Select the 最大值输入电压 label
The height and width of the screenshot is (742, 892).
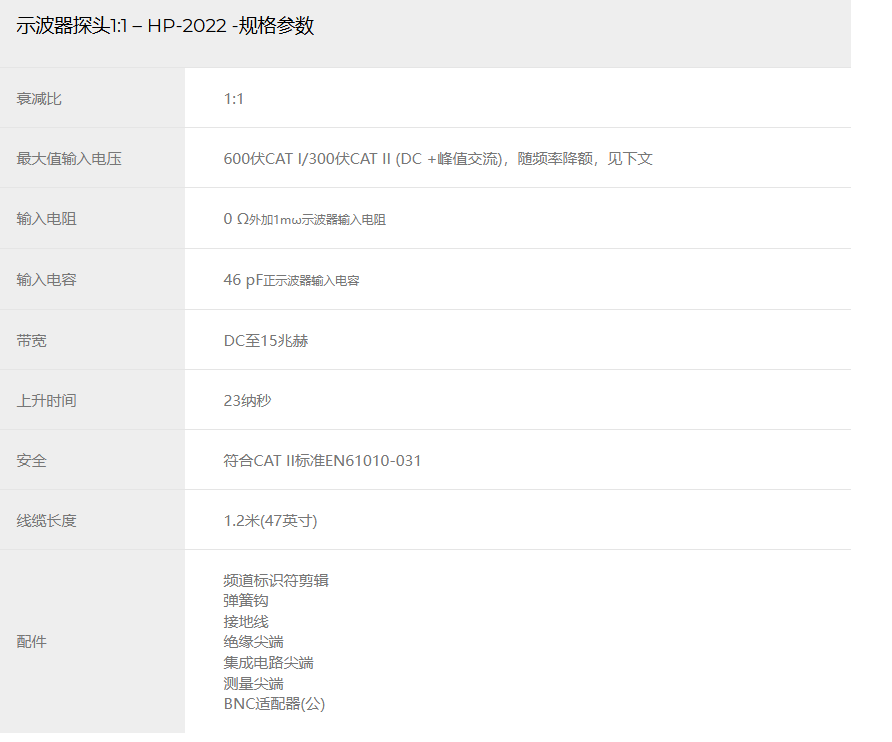tap(69, 159)
